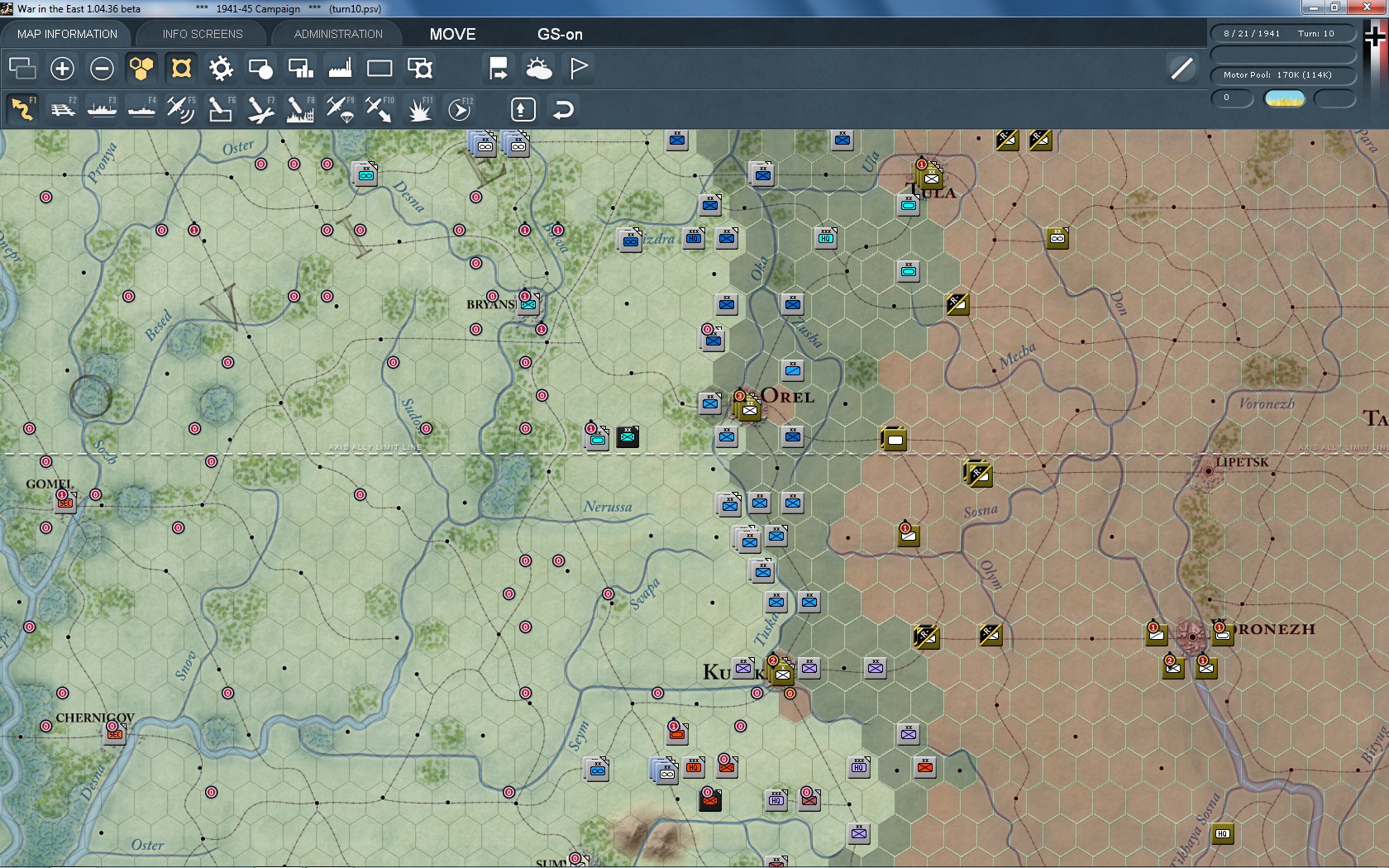Image resolution: width=1389 pixels, height=868 pixels.
Task: Zoom in with the plus icon
Action: (62, 68)
